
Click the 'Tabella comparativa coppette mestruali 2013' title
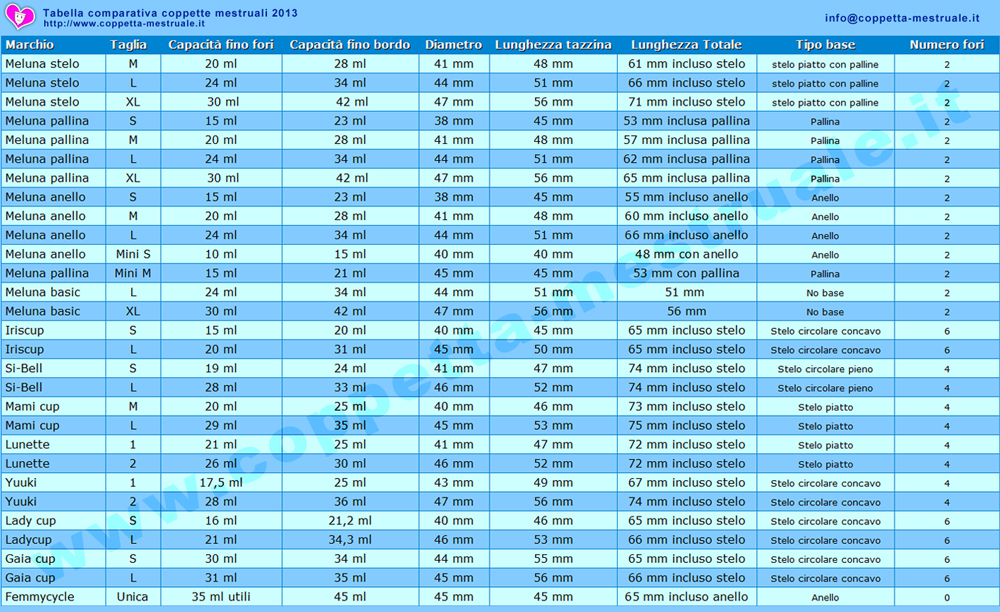[170, 13]
